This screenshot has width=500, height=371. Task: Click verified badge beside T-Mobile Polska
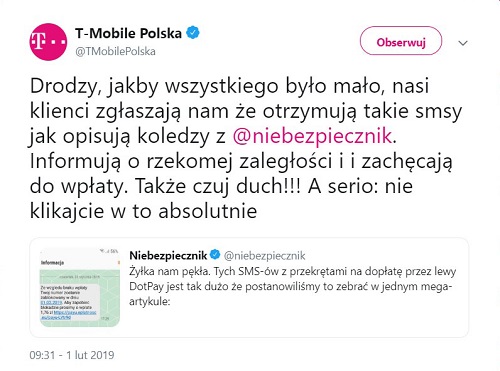click(x=192, y=33)
